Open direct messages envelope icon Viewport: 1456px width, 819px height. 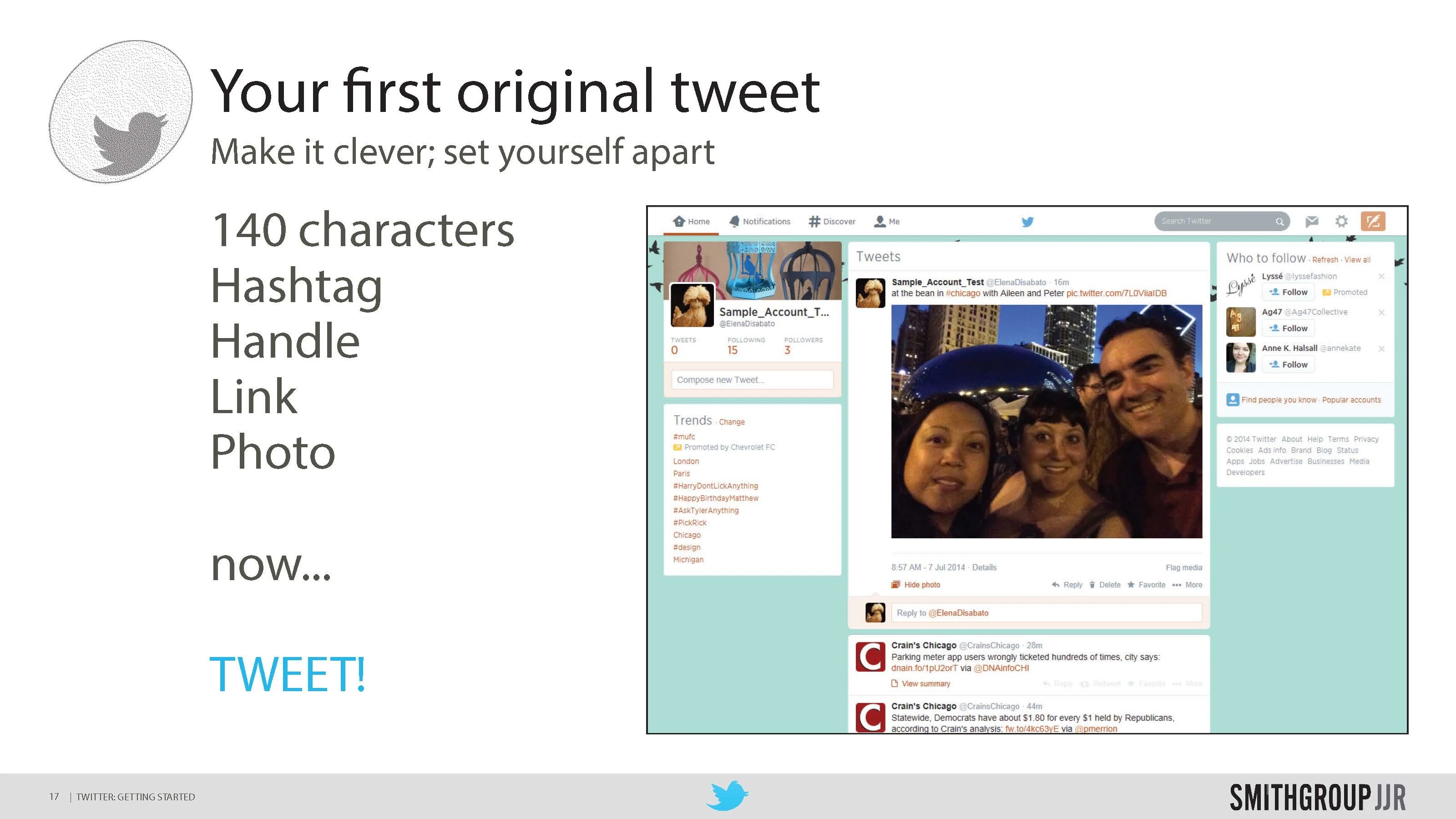click(1311, 221)
